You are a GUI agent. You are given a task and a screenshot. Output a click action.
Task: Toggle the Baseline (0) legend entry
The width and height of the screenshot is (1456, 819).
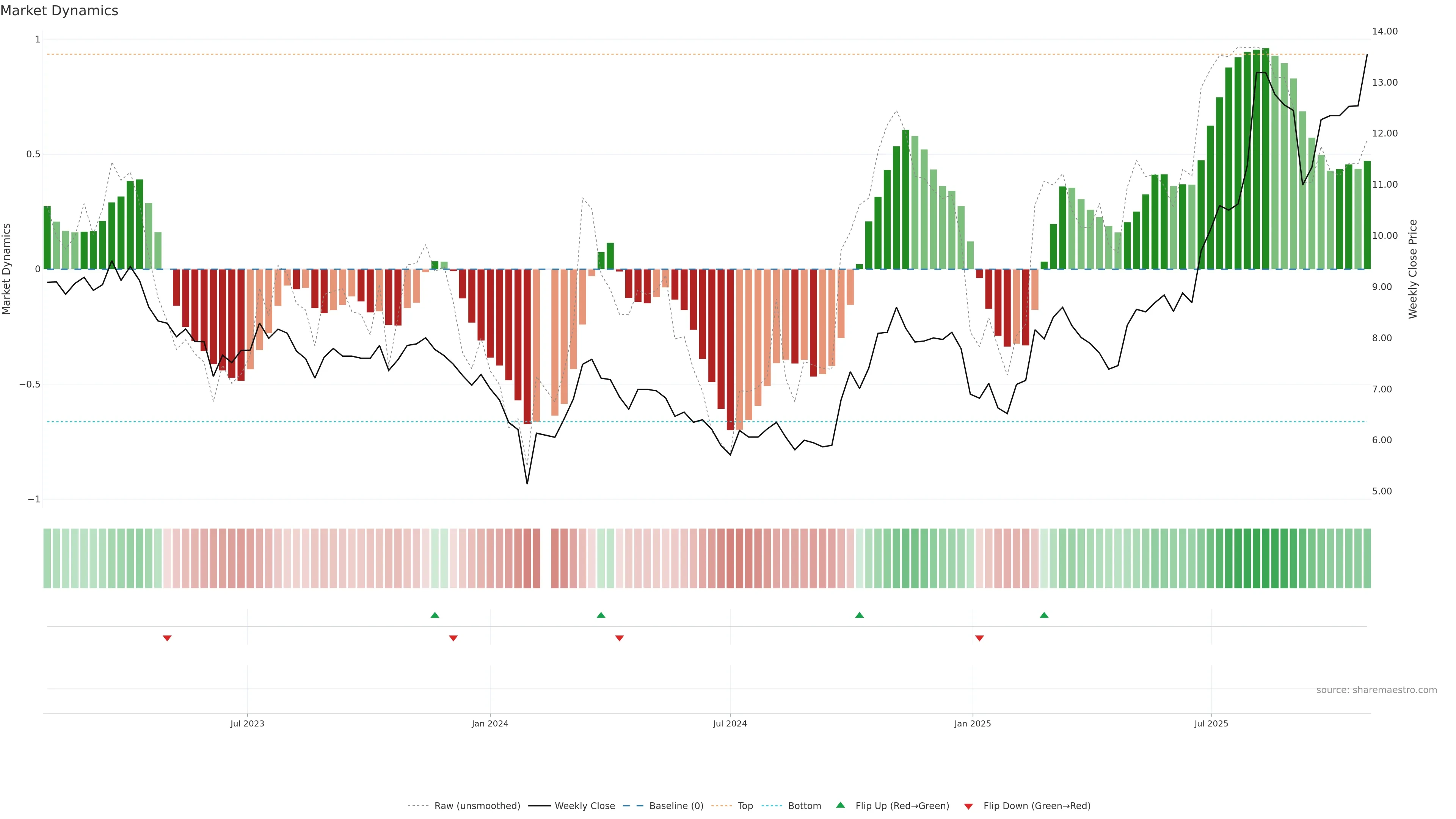click(676, 806)
